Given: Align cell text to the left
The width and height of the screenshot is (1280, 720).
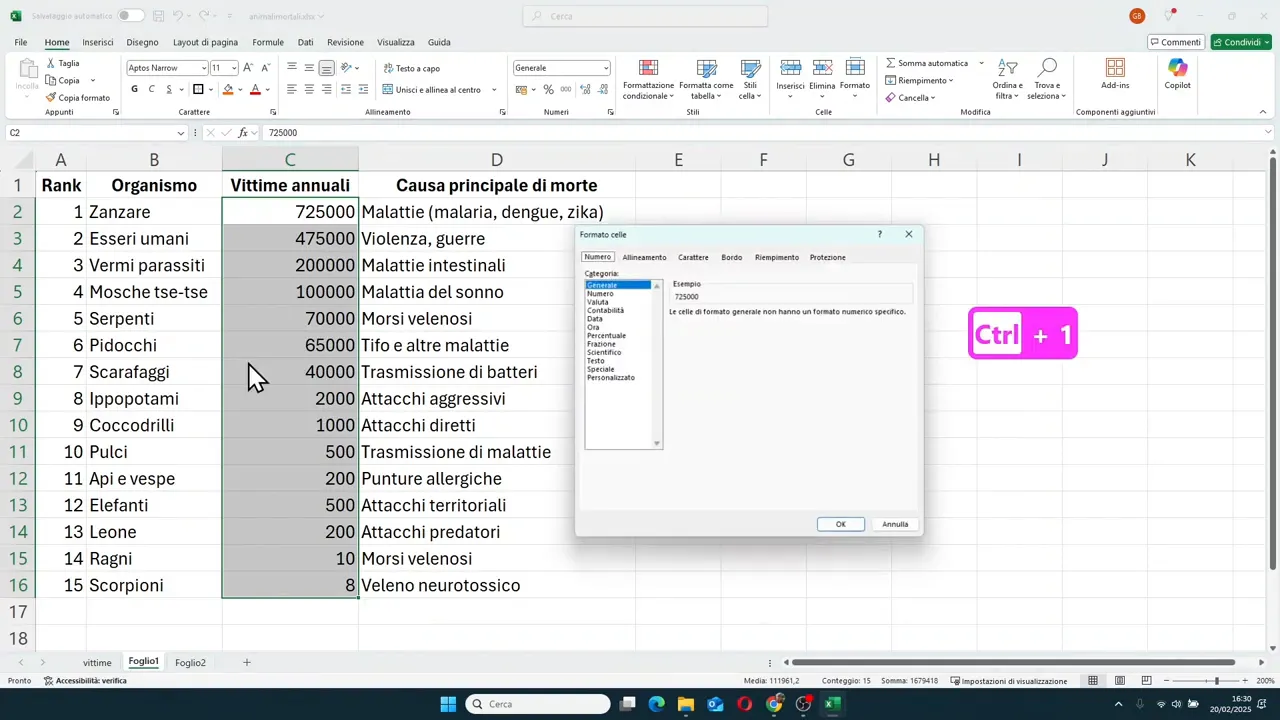Looking at the screenshot, I should pyautogui.click(x=292, y=89).
